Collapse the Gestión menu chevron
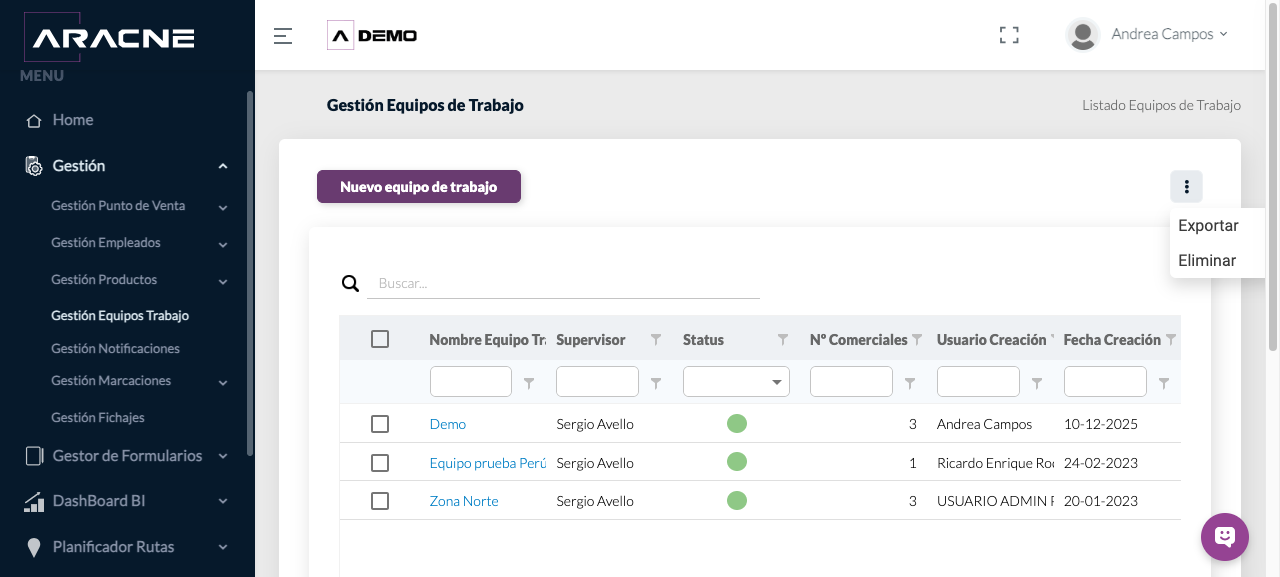The height and width of the screenshot is (577, 1280). tap(223, 166)
